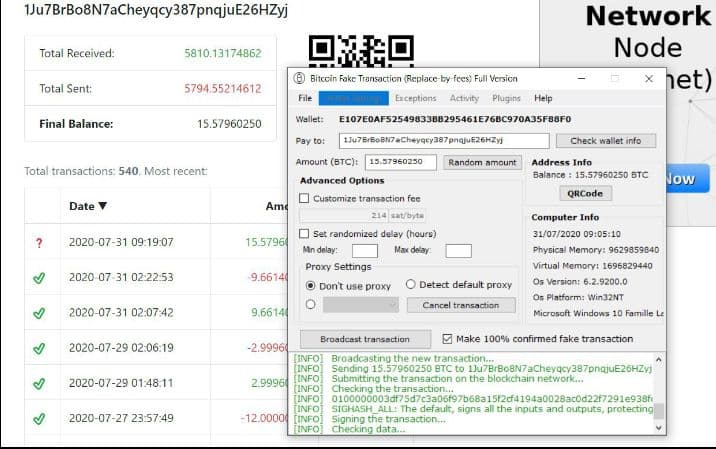
Task: Select the Detect default proxy radio button
Action: coord(411,285)
